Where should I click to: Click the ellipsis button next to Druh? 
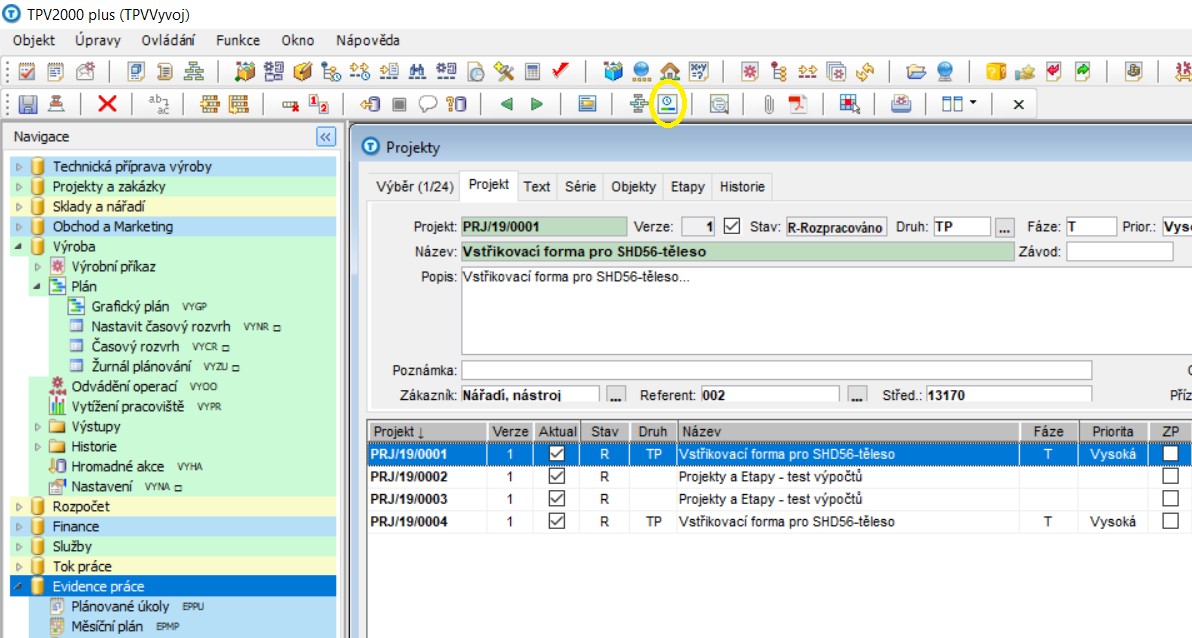[x=1004, y=227]
